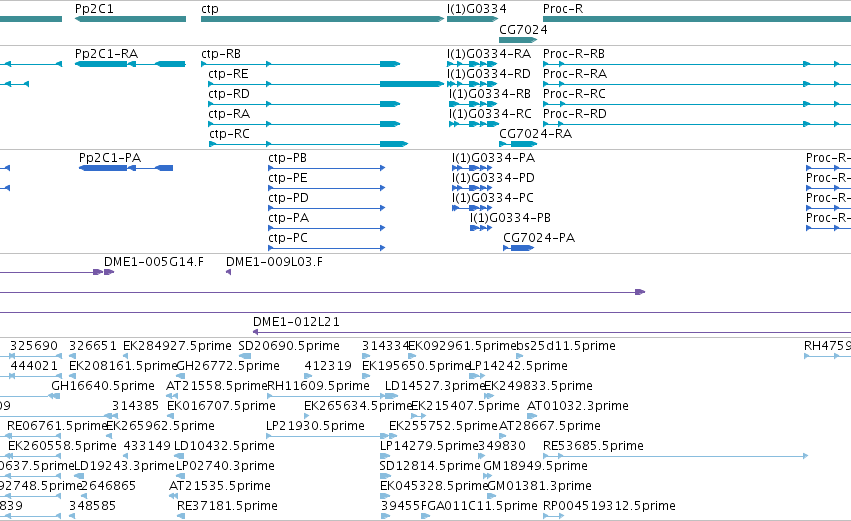Select transcript ctp-RB
Viewport: 851px width, 521px height.
pos(221,54)
